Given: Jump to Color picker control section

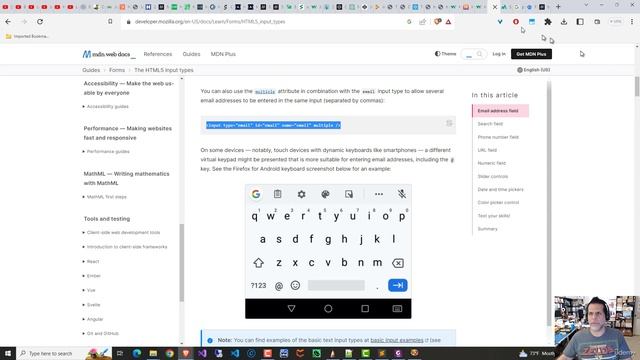Looking at the screenshot, I should click(498, 202).
